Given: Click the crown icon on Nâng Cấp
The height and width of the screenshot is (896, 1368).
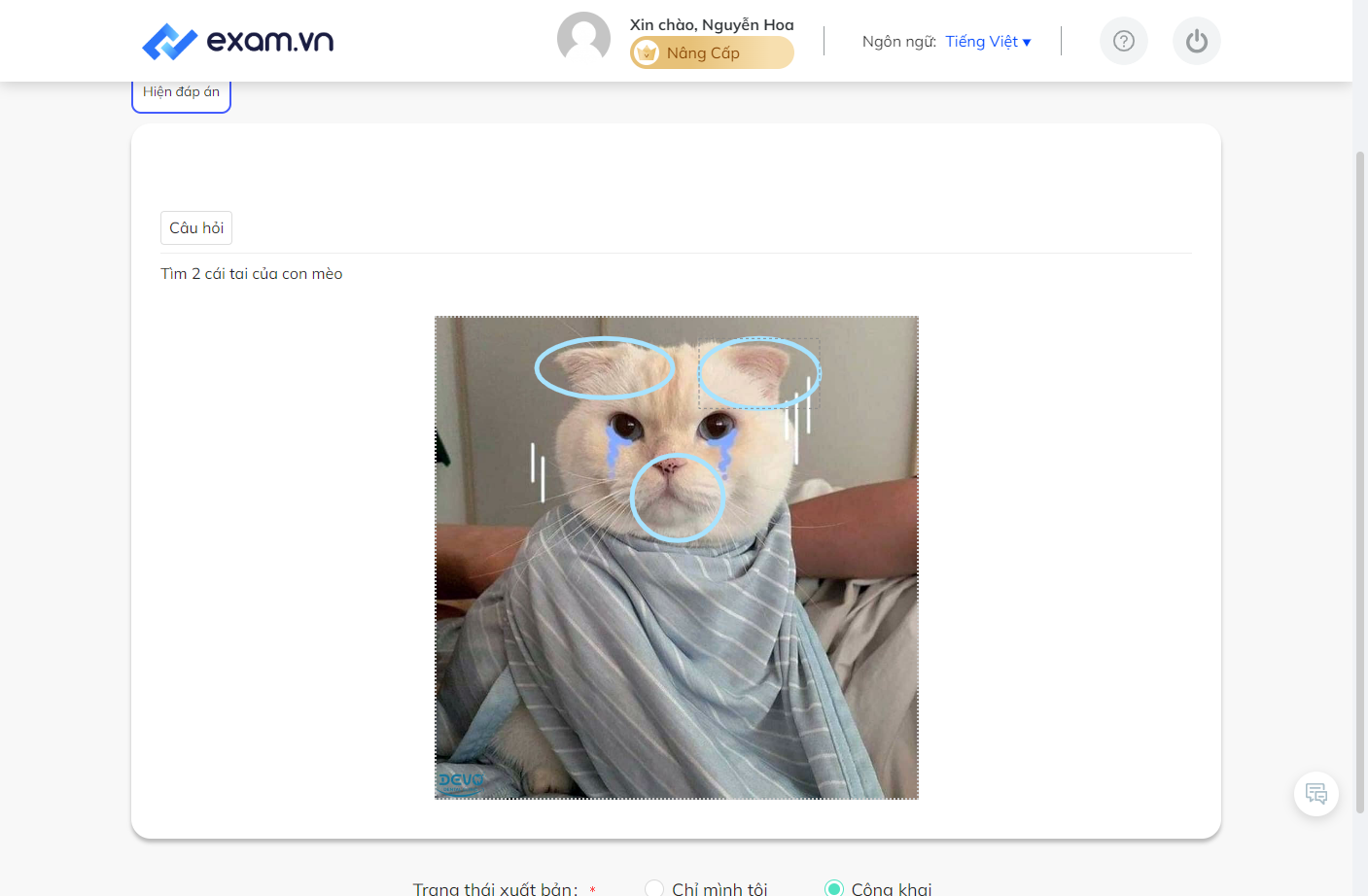Looking at the screenshot, I should 647,52.
